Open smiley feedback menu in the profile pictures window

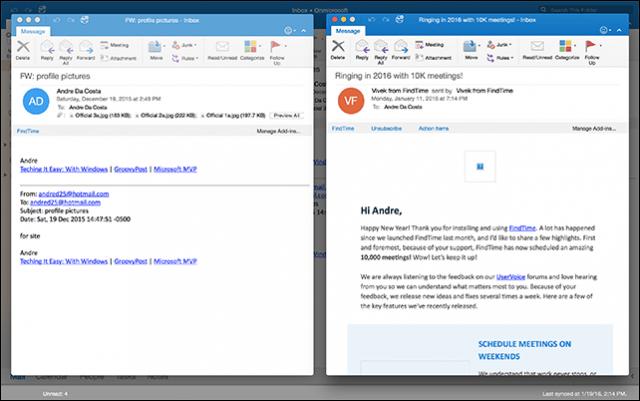coord(289,31)
